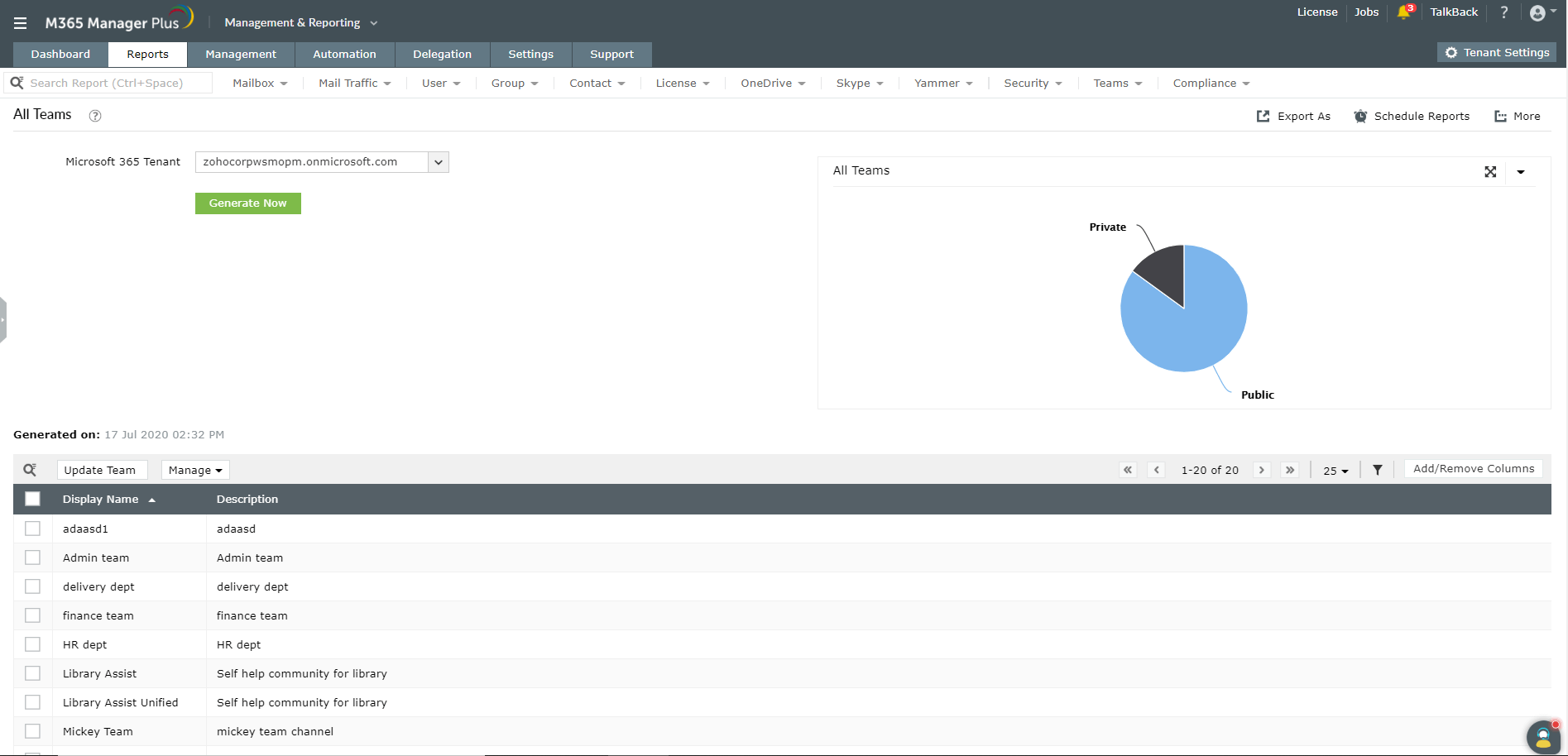Maximize the All Teams chart
This screenshot has height=756, width=1568.
coord(1490,172)
